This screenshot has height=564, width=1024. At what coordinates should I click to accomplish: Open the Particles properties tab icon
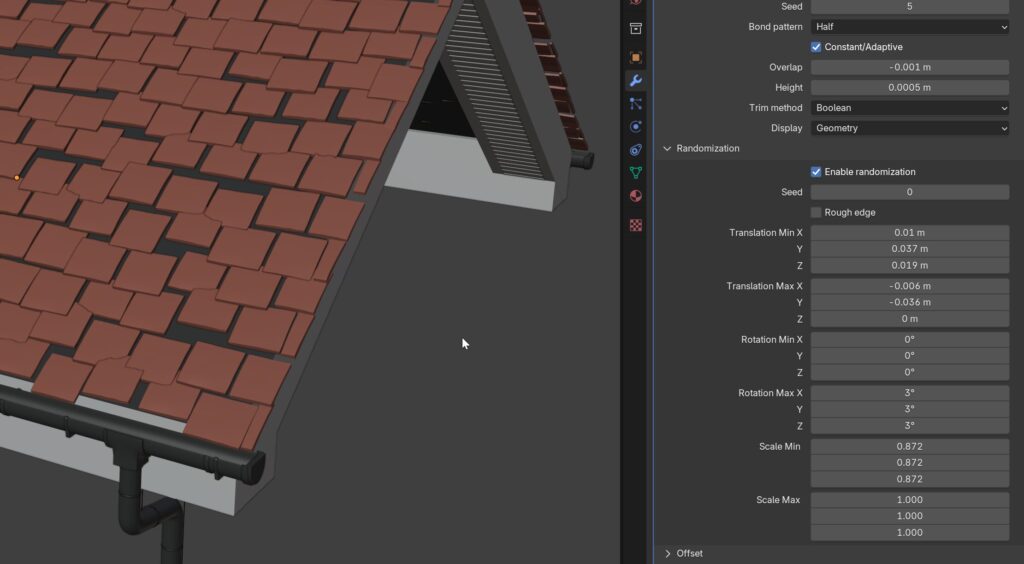point(635,104)
